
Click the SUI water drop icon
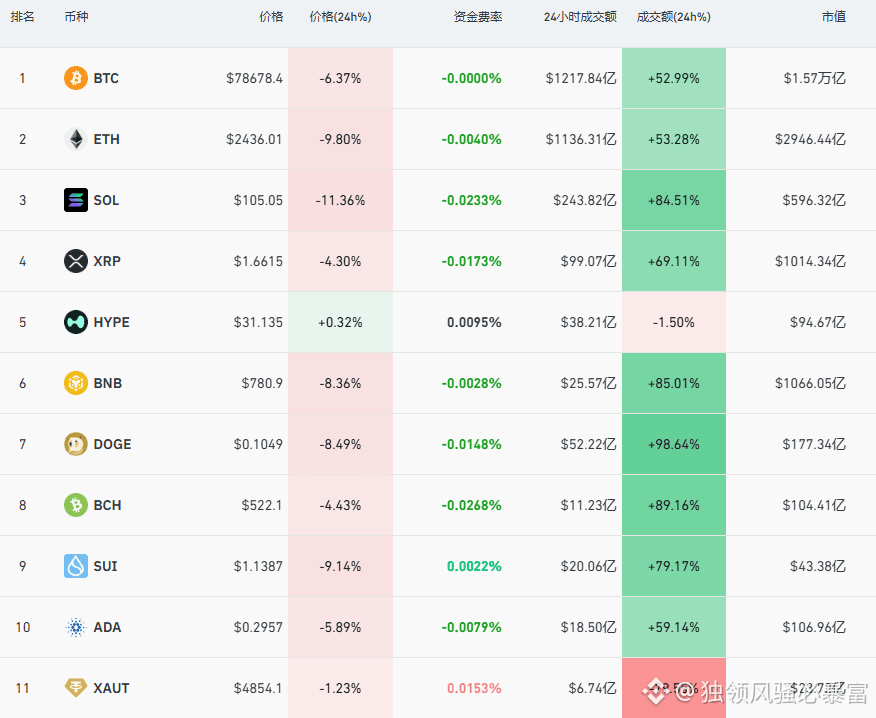(76, 566)
